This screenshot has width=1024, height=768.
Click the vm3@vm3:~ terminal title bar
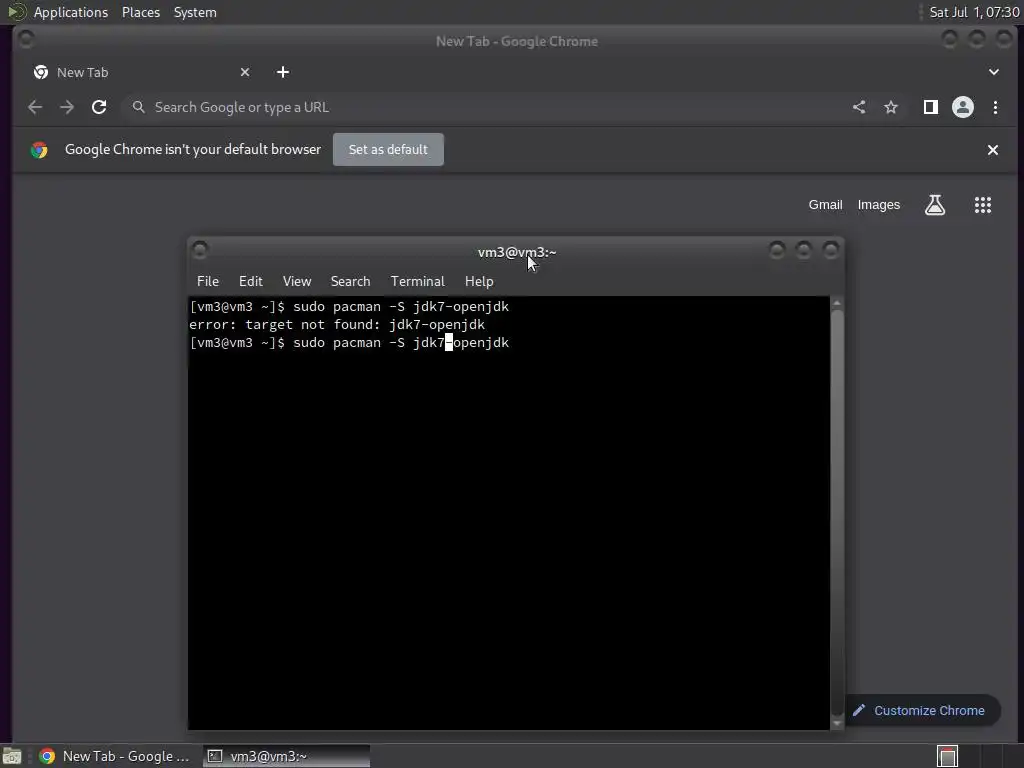517,252
